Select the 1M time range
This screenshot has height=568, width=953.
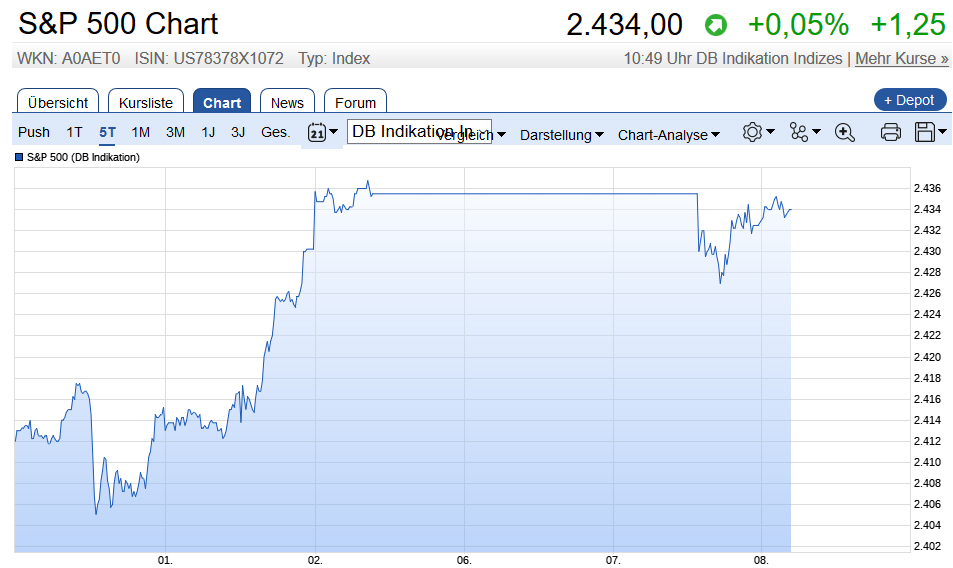coord(140,132)
